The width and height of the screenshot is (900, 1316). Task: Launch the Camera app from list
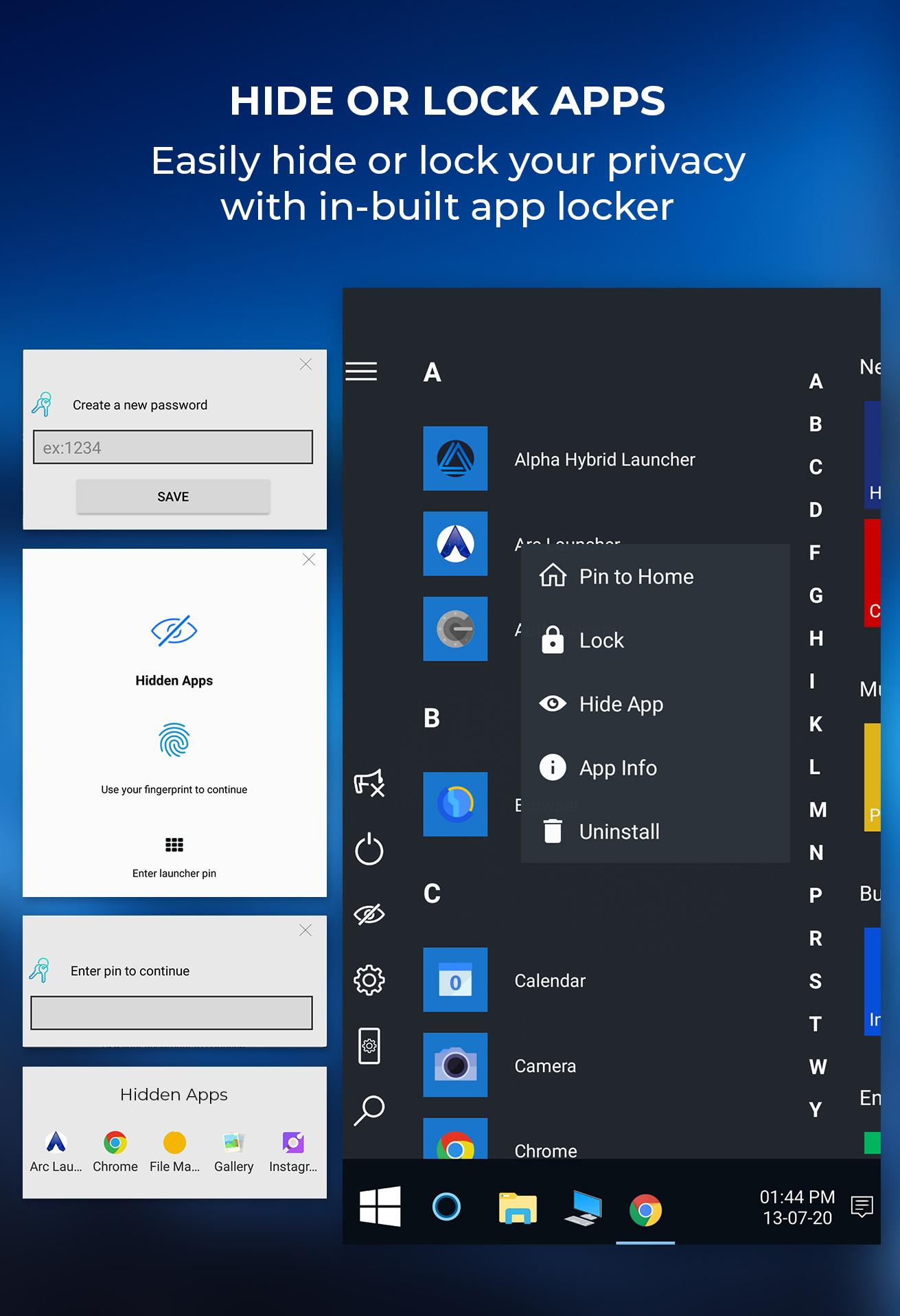point(455,1065)
